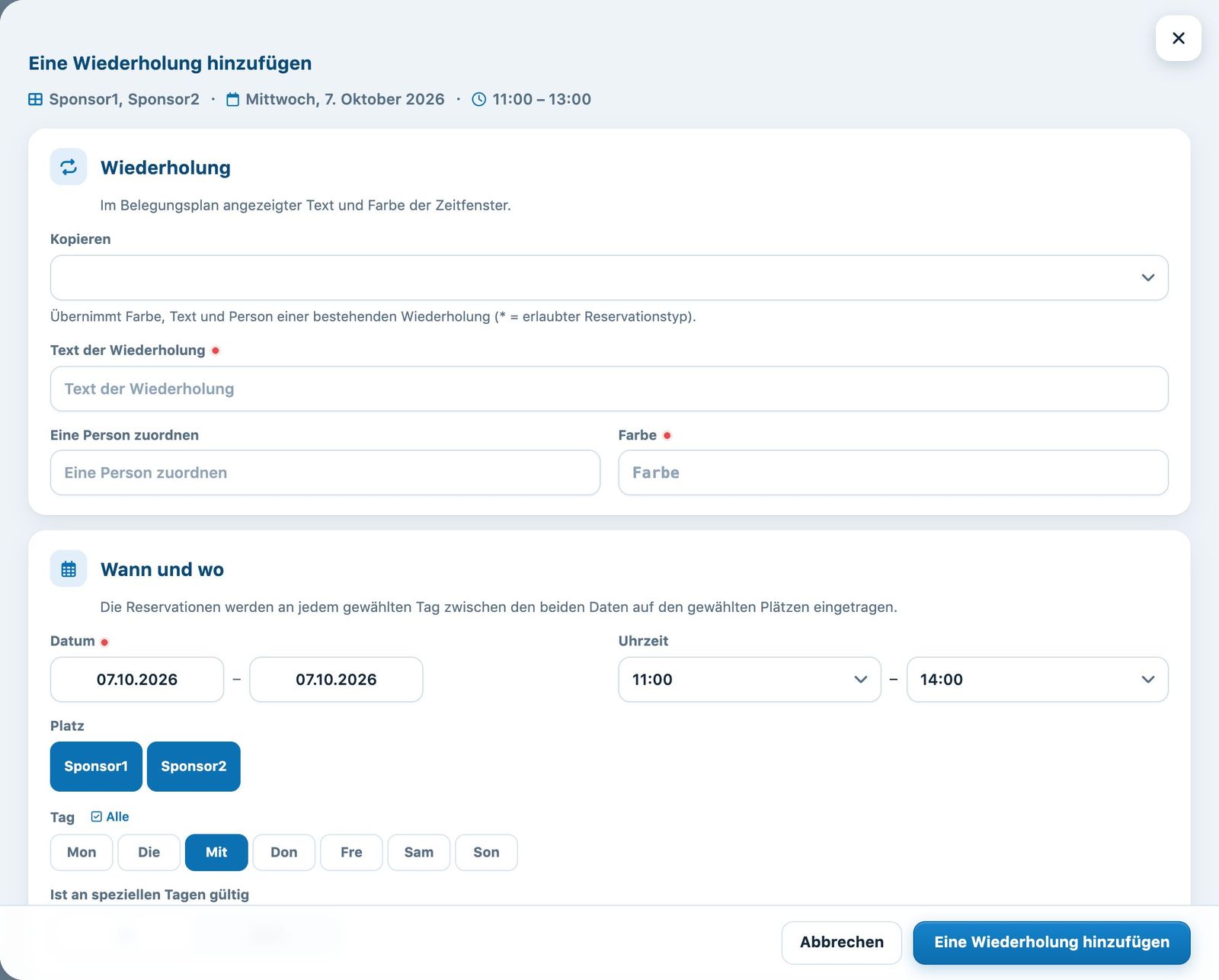The image size is (1219, 980).
Task: Close the dialog with the X icon
Action: [x=1178, y=38]
